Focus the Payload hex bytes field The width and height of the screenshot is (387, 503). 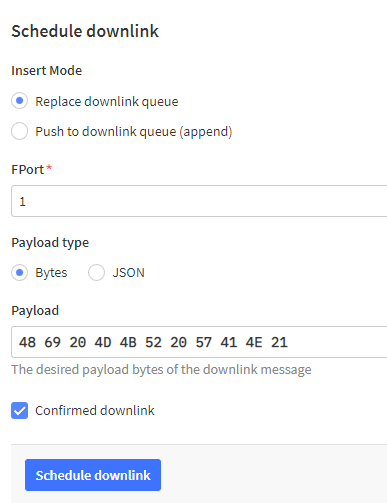click(199, 342)
